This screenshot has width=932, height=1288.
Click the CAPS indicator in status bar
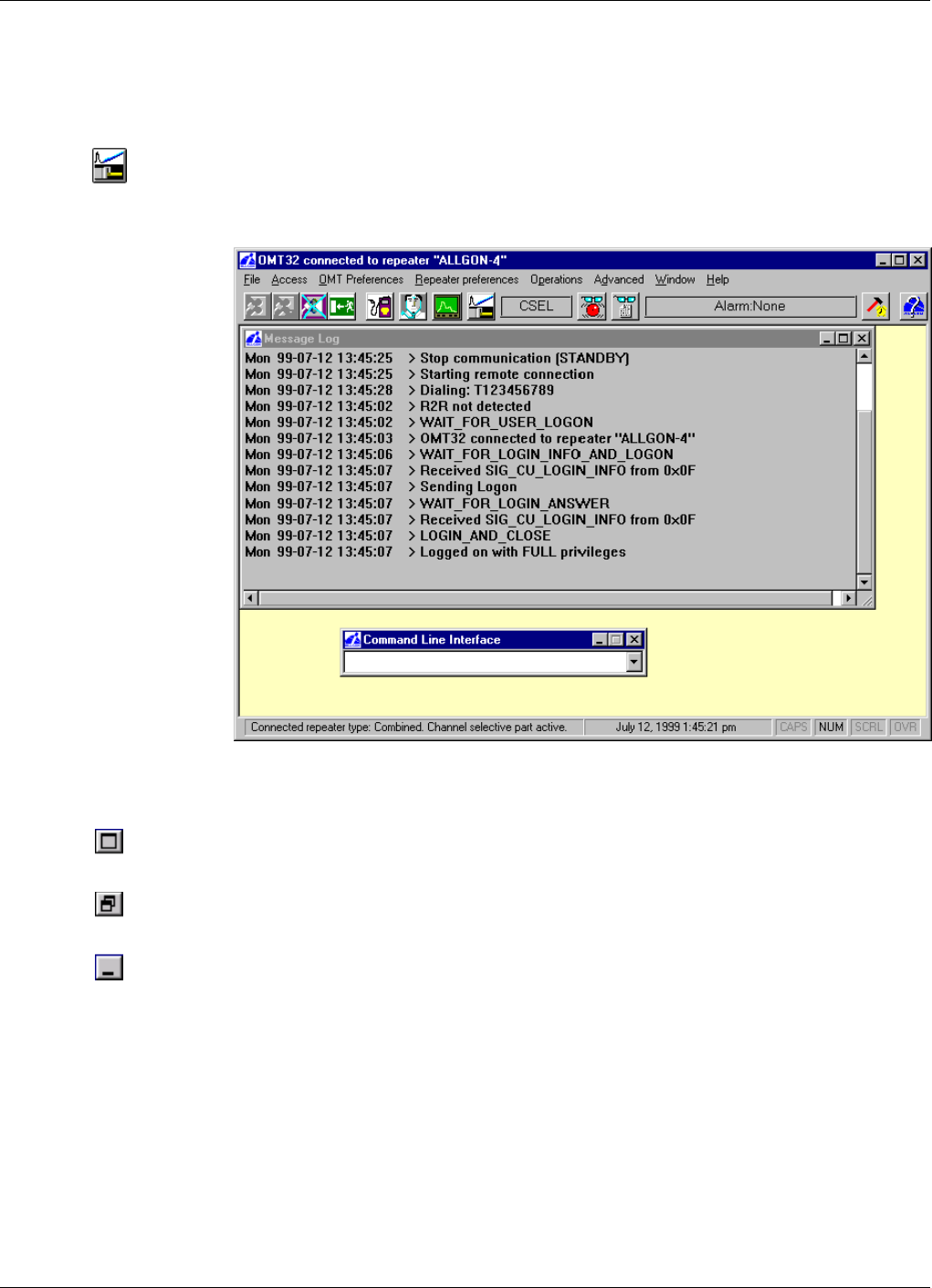tap(793, 728)
